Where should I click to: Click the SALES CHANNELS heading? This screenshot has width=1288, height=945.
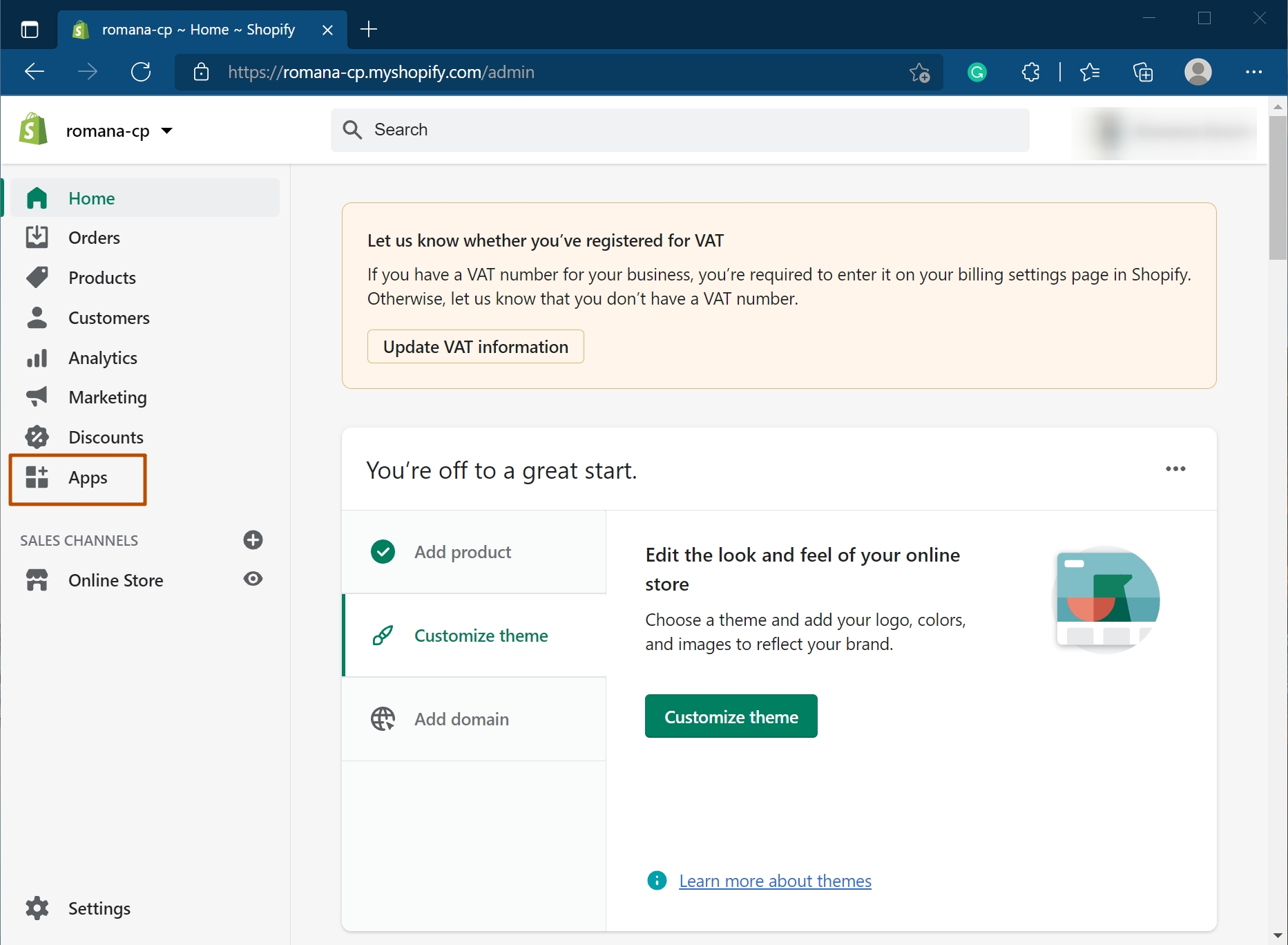(79, 540)
